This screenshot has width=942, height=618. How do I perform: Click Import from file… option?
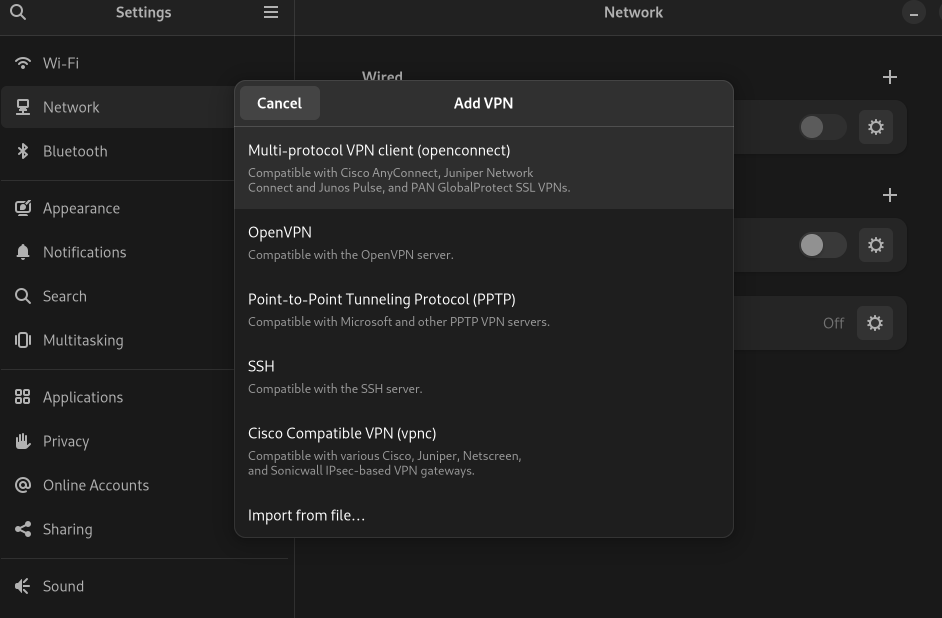point(306,515)
